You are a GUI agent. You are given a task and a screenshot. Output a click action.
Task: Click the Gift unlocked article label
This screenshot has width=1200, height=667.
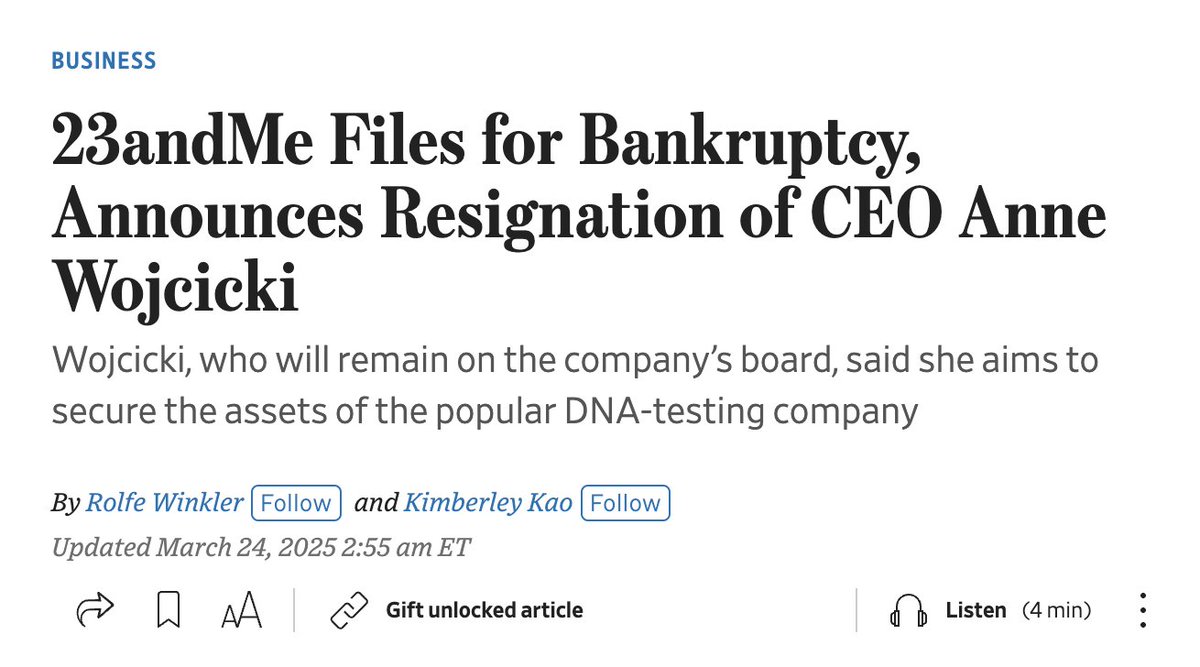click(484, 610)
